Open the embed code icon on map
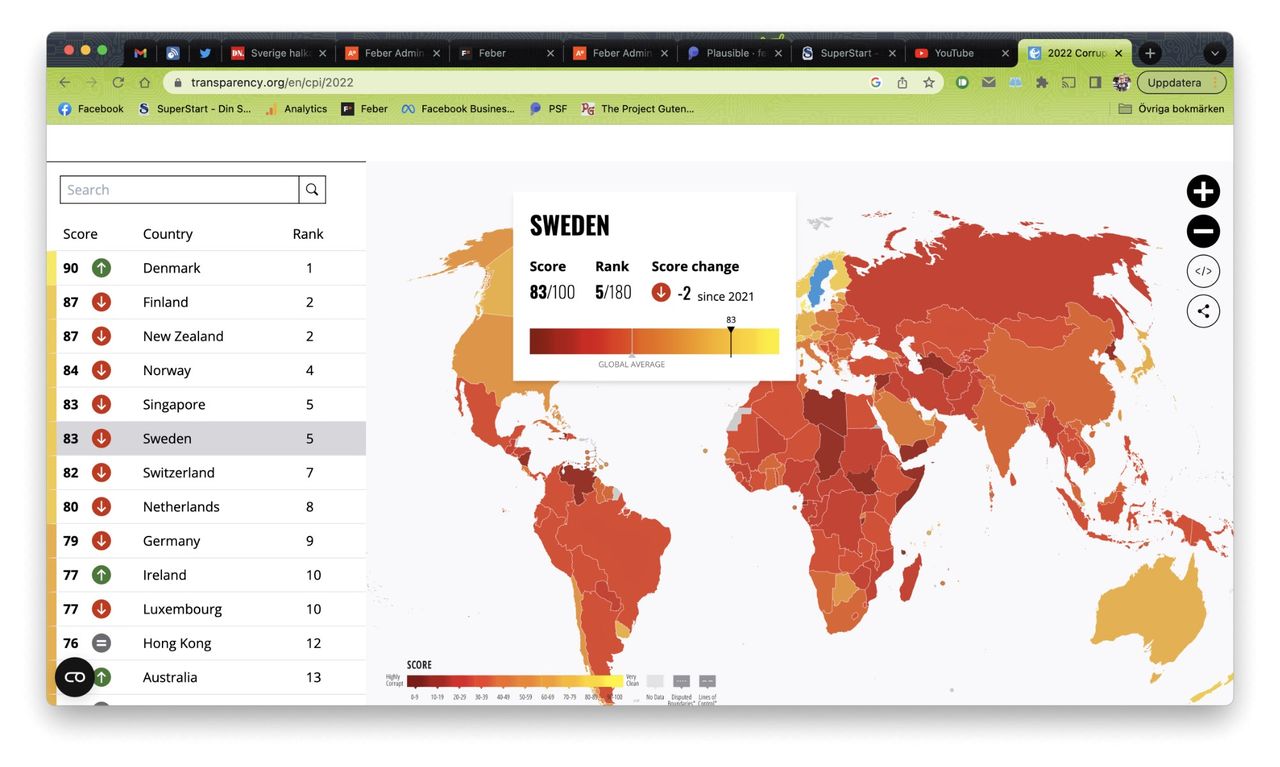The image size is (1280, 767). 1203,271
